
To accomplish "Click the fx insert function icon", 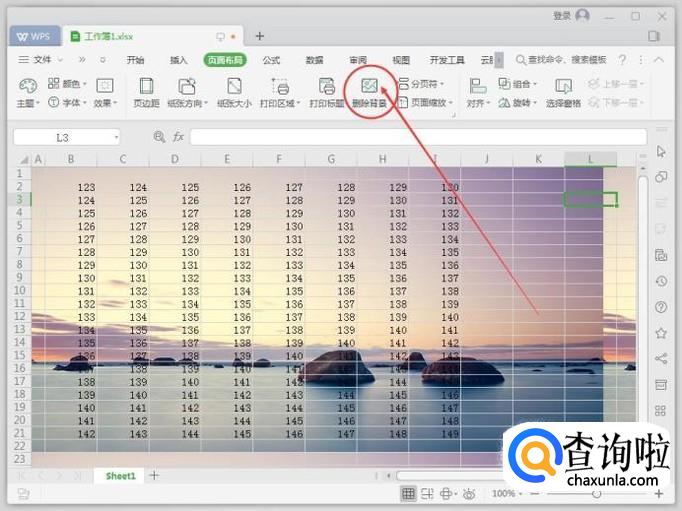I will click(178, 136).
